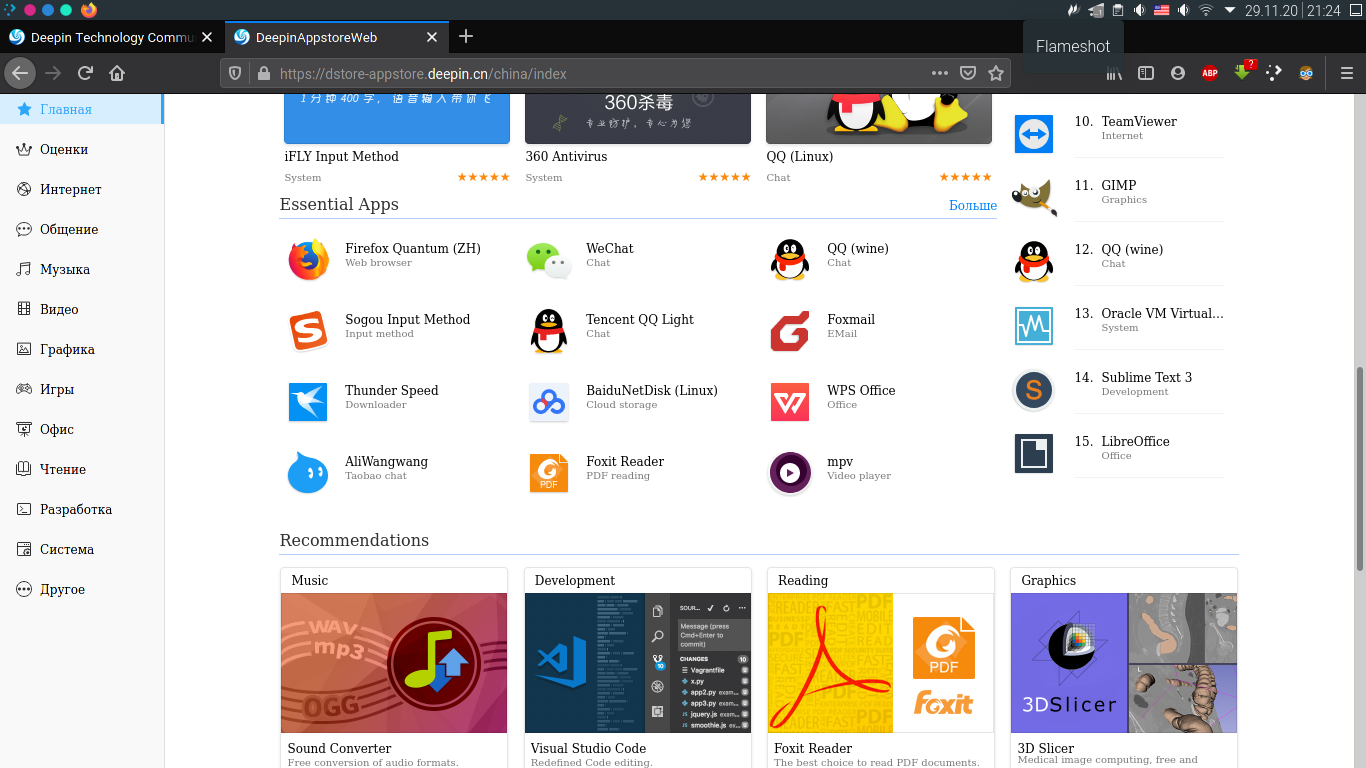Open the Главная sidebar category
1366x768 pixels.
point(81,109)
